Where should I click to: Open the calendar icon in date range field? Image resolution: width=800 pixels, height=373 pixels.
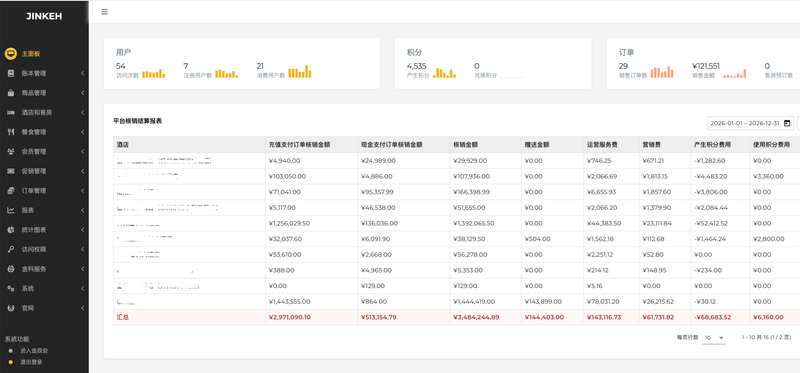coord(787,123)
